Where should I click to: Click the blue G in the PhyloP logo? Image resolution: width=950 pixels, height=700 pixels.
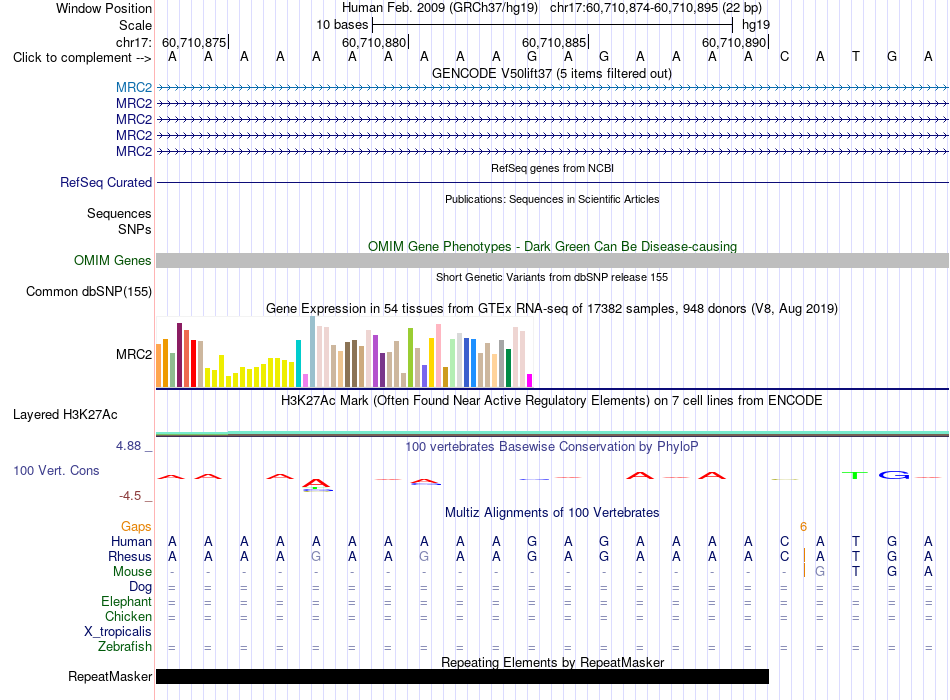click(894, 475)
